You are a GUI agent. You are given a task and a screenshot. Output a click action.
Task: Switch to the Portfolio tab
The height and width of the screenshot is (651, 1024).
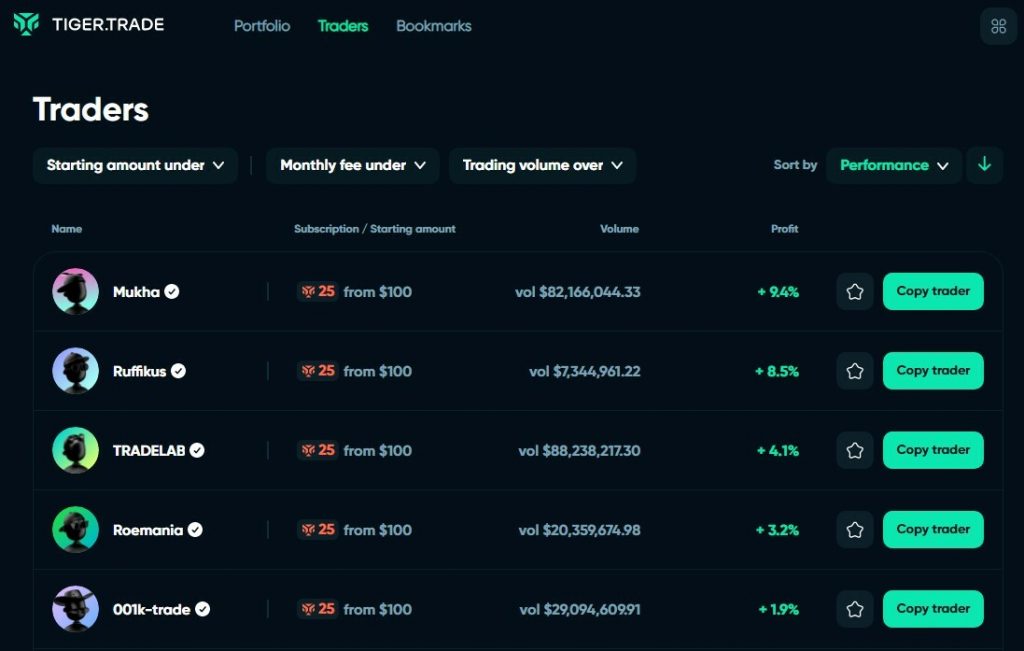point(262,26)
